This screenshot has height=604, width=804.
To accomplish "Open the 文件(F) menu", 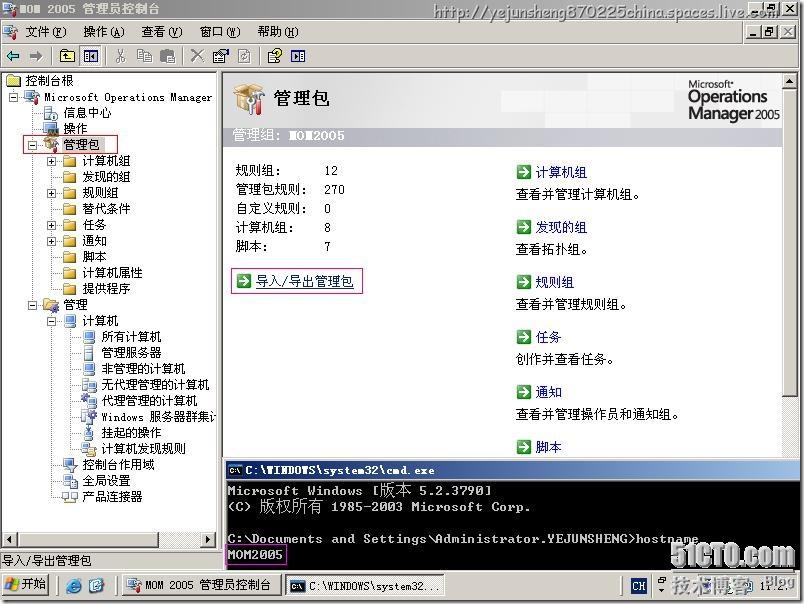I will (46, 32).
